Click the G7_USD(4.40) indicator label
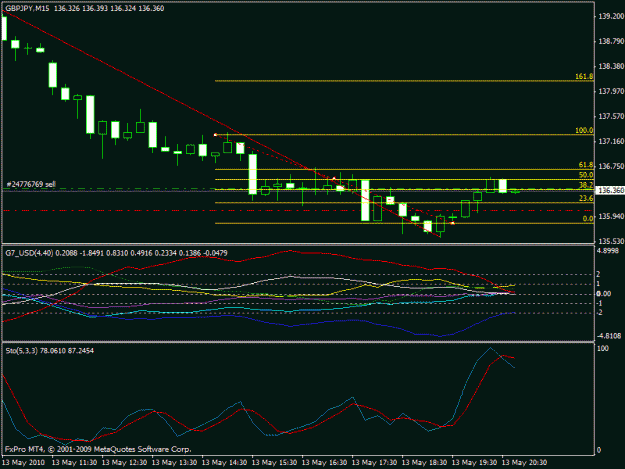 tap(29, 253)
